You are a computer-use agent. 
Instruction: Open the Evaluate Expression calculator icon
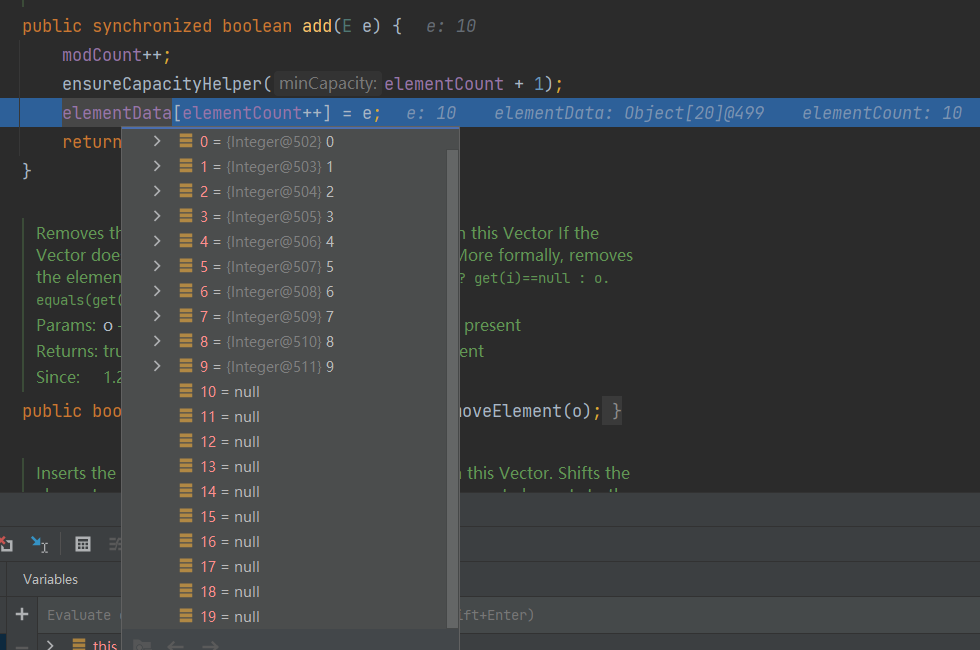pyautogui.click(x=83, y=543)
